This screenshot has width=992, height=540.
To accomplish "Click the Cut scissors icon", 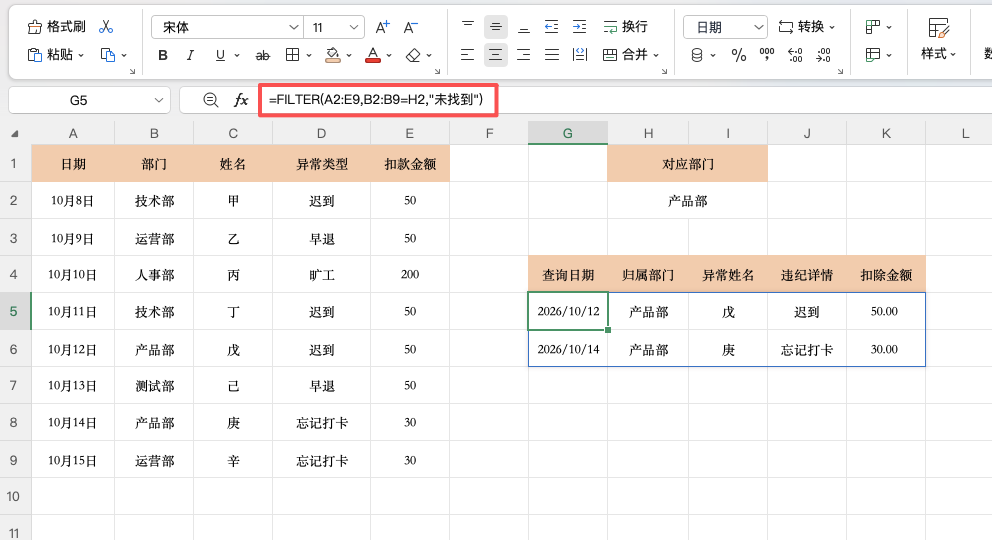I will pyautogui.click(x=106, y=27).
